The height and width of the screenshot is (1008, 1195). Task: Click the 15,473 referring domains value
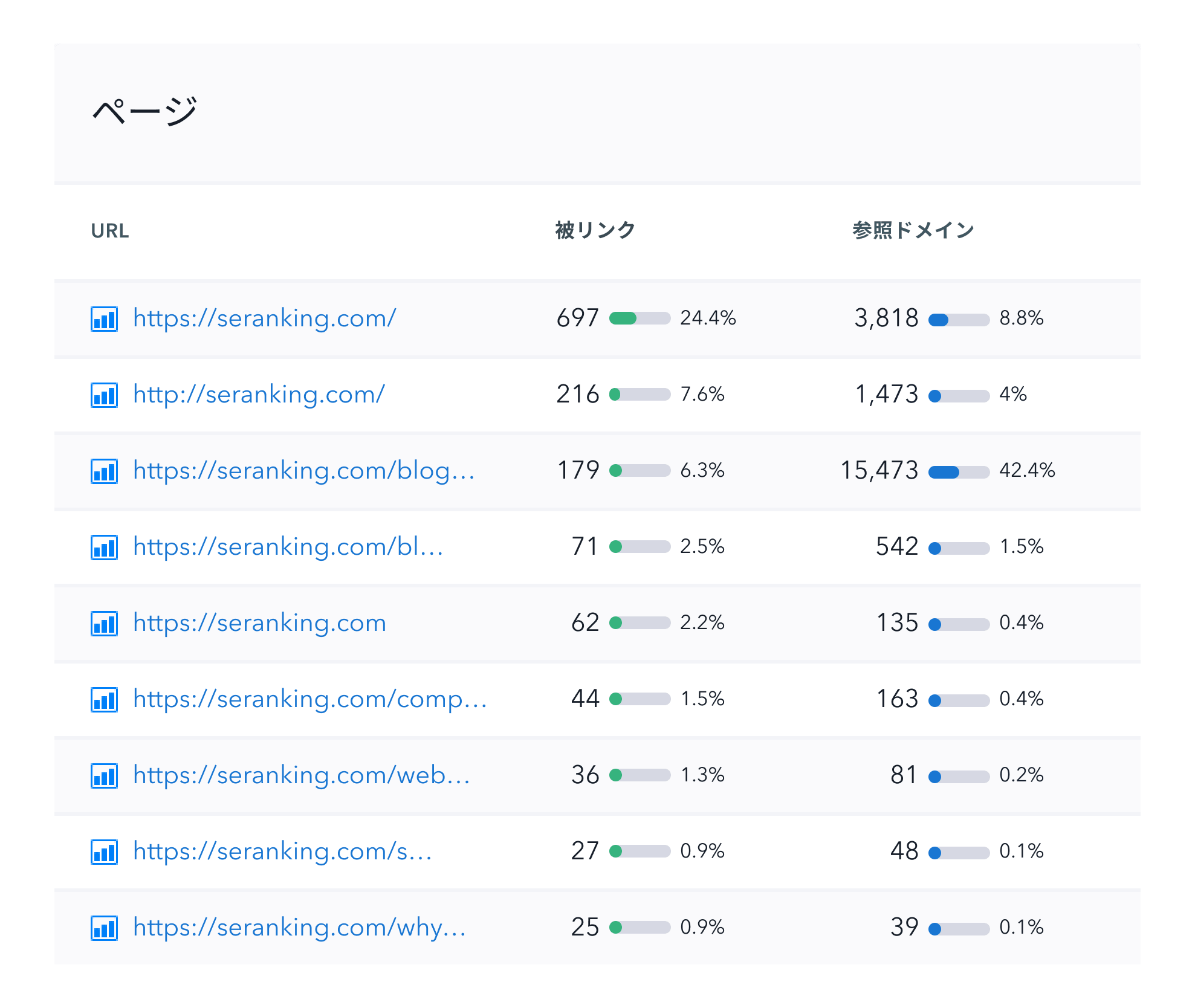879,471
